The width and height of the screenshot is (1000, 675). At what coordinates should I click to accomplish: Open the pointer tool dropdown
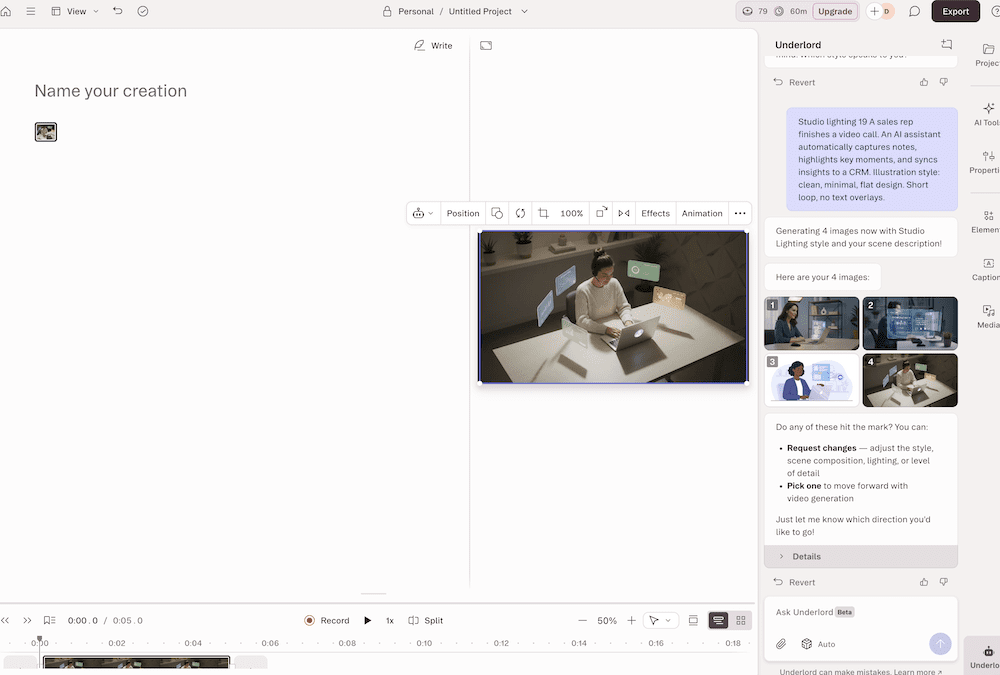(x=660, y=620)
